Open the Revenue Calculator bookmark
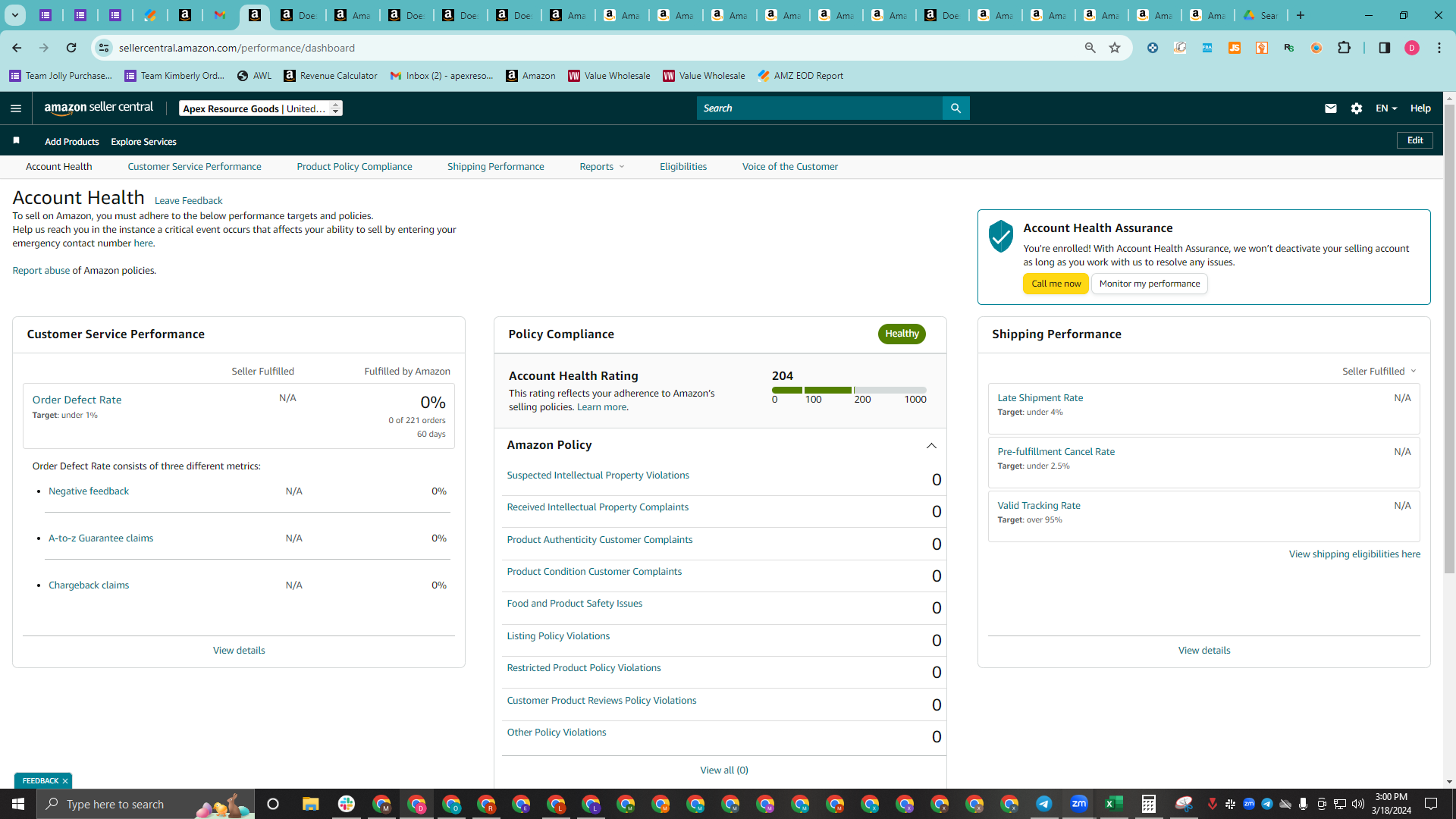The width and height of the screenshot is (1456, 819). [x=331, y=76]
